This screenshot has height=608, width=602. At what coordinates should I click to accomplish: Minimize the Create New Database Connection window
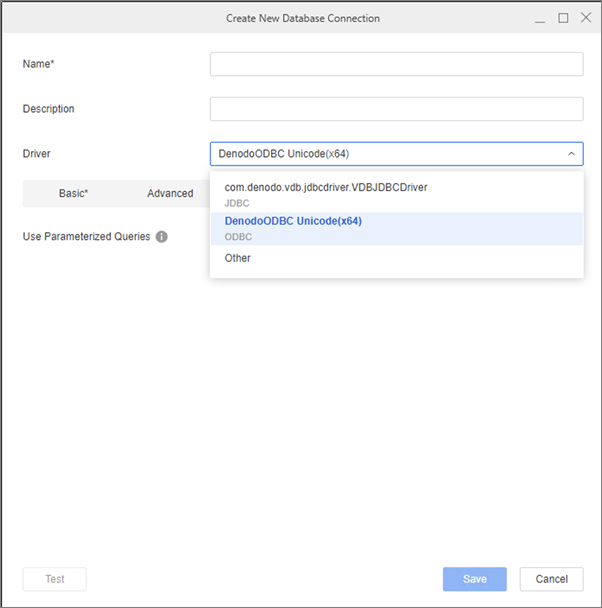[540, 18]
